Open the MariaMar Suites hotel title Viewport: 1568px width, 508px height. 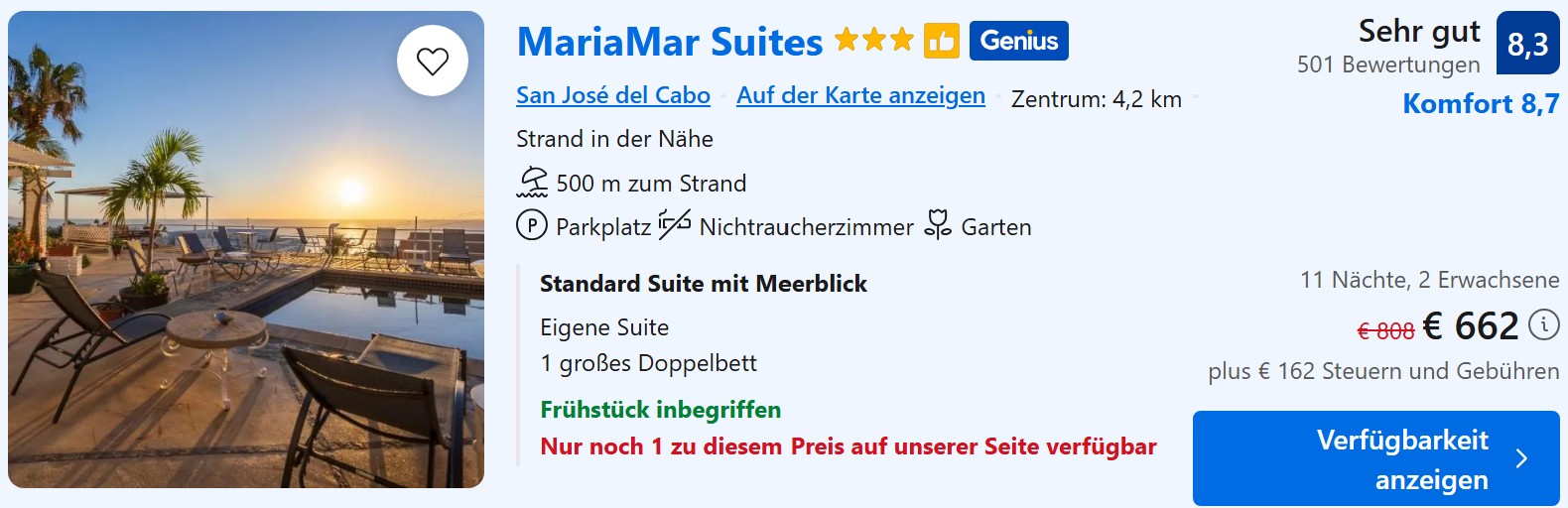click(670, 42)
